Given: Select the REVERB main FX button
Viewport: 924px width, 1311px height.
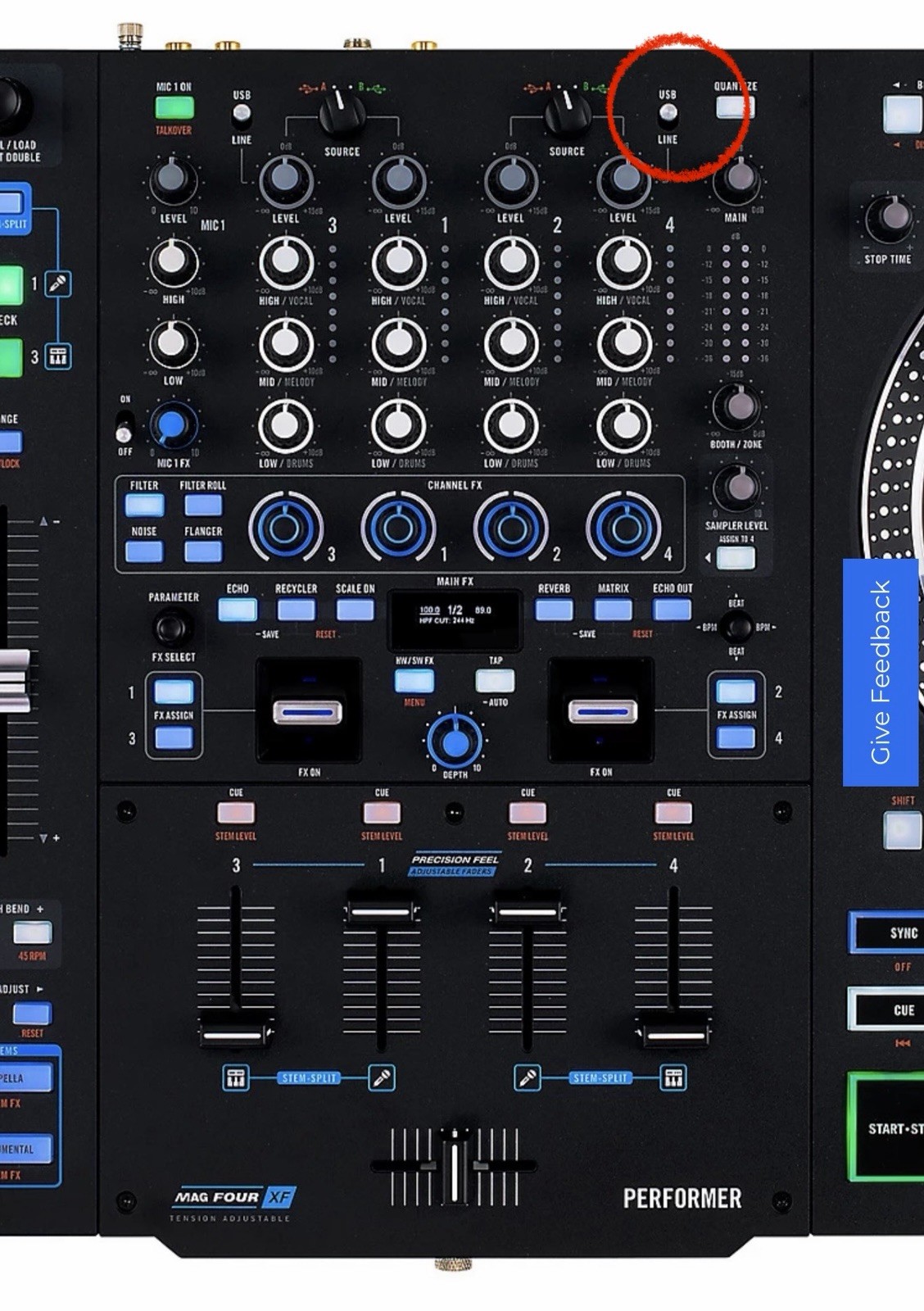Looking at the screenshot, I should 555,610.
